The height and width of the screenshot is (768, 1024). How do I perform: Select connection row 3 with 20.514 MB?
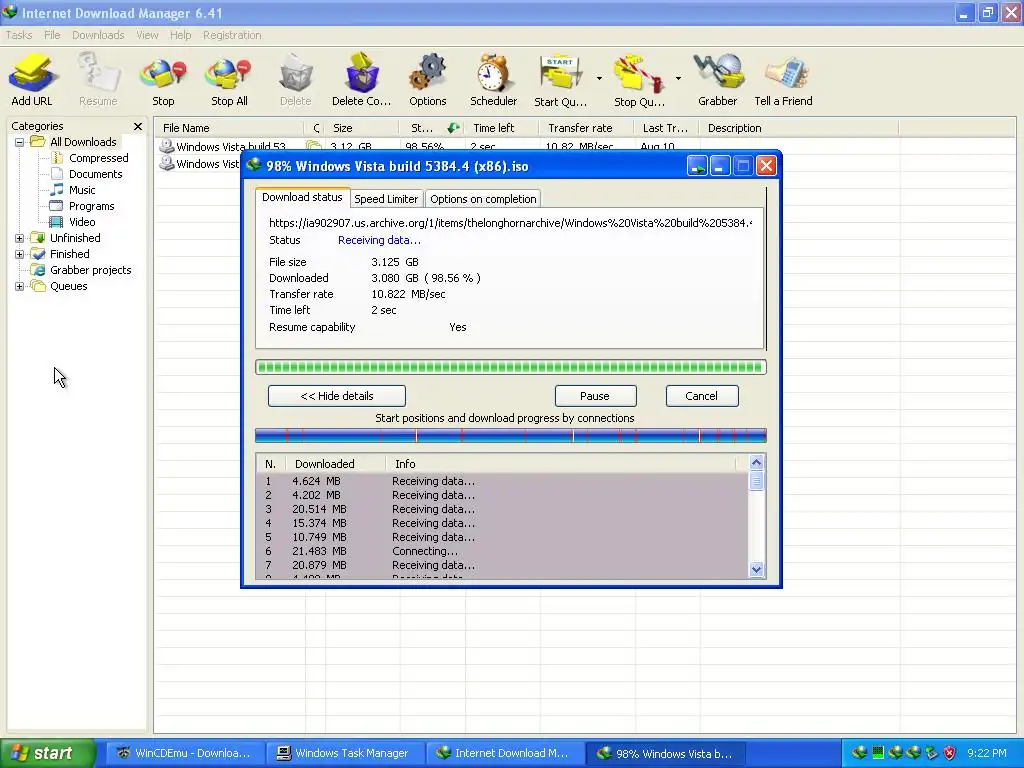[x=502, y=509]
